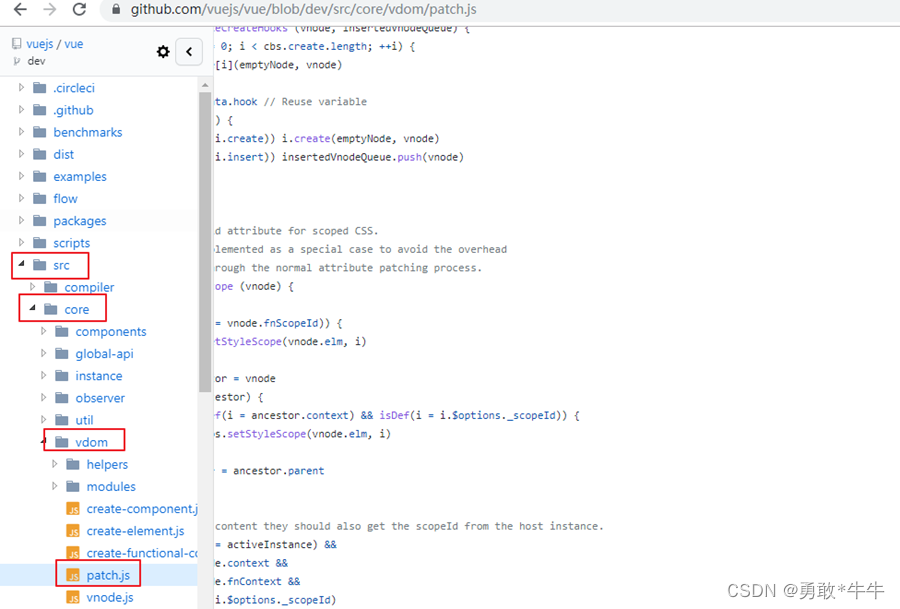Expand the modules folder arrow
Image resolution: width=900 pixels, height=609 pixels.
click(x=55, y=486)
